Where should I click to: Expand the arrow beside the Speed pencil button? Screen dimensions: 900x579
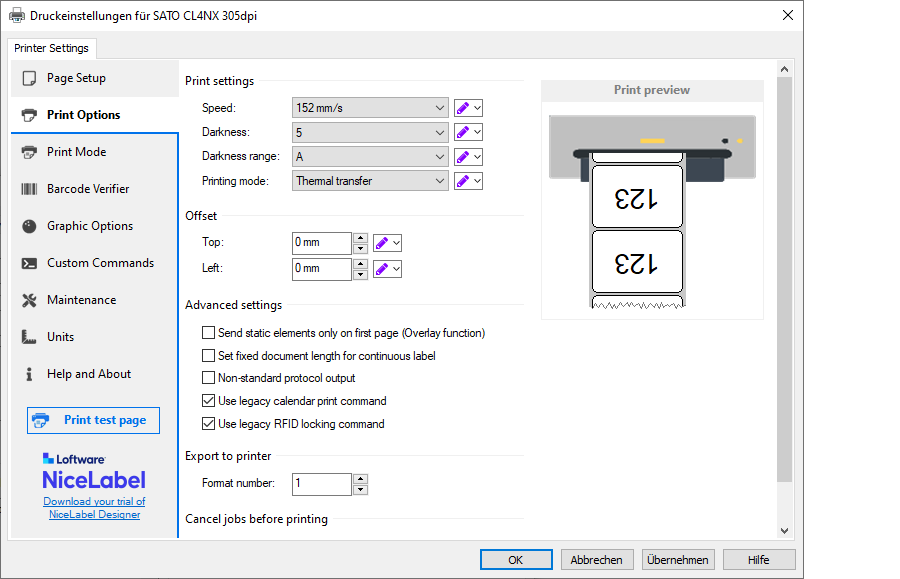click(x=477, y=108)
